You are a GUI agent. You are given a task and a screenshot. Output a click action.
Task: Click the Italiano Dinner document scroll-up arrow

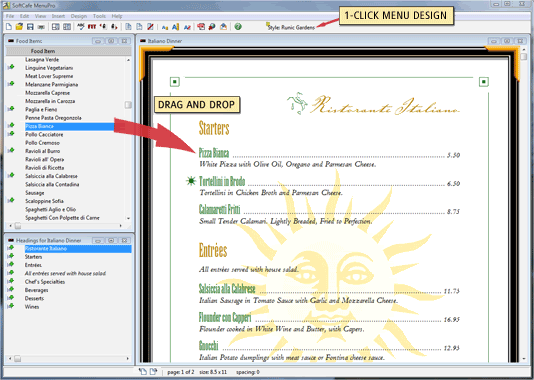pos(523,50)
